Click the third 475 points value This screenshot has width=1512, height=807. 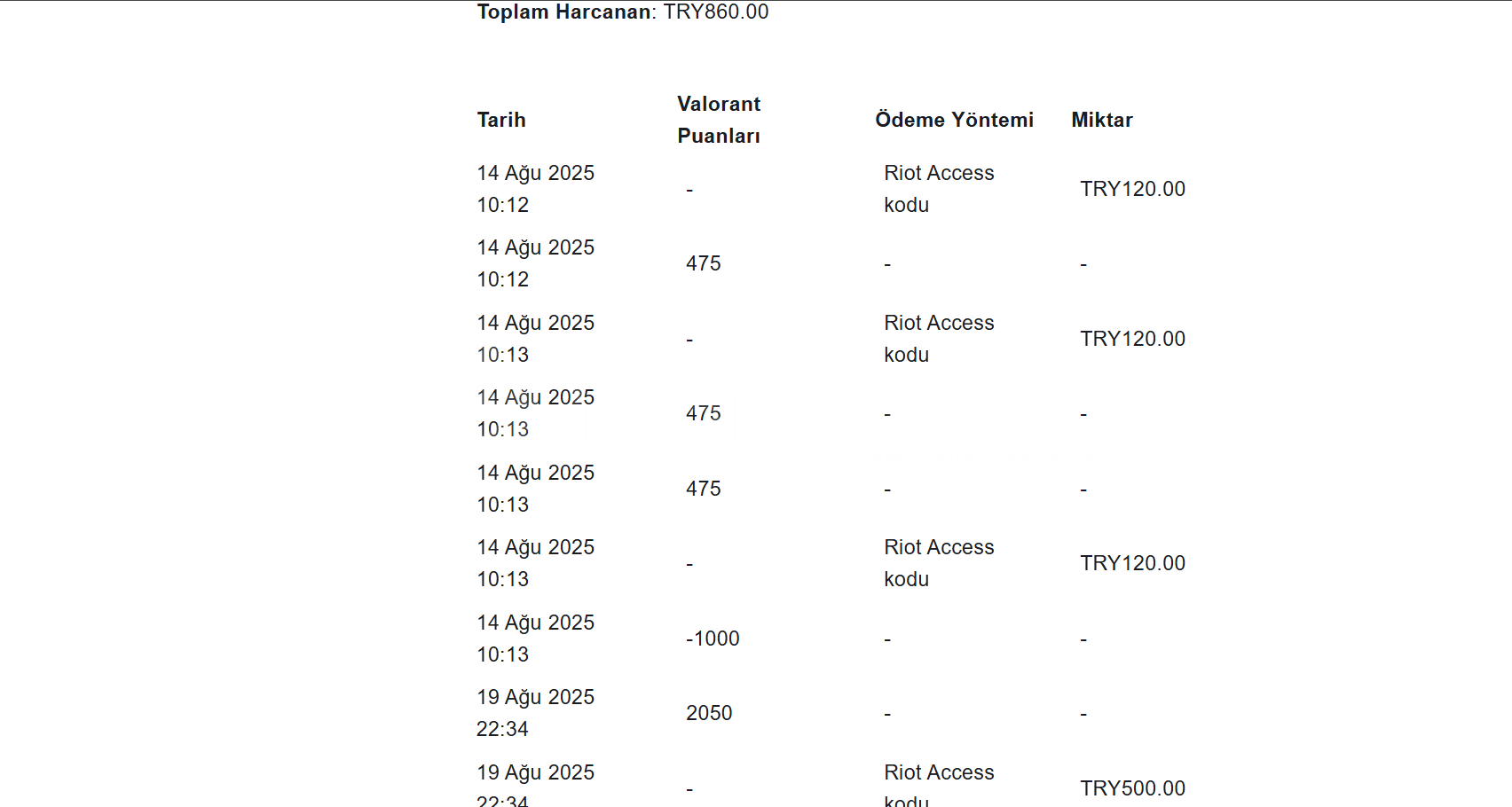pyautogui.click(x=703, y=489)
